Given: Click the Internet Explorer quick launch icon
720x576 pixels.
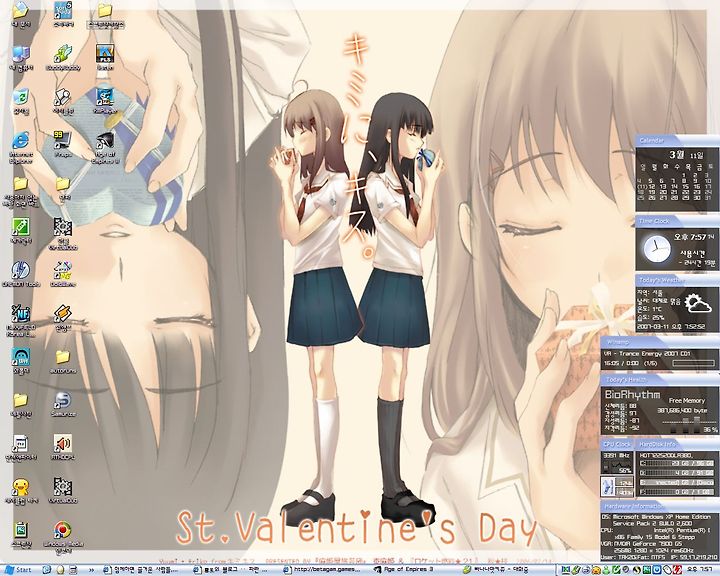Looking at the screenshot, I should point(46,570).
